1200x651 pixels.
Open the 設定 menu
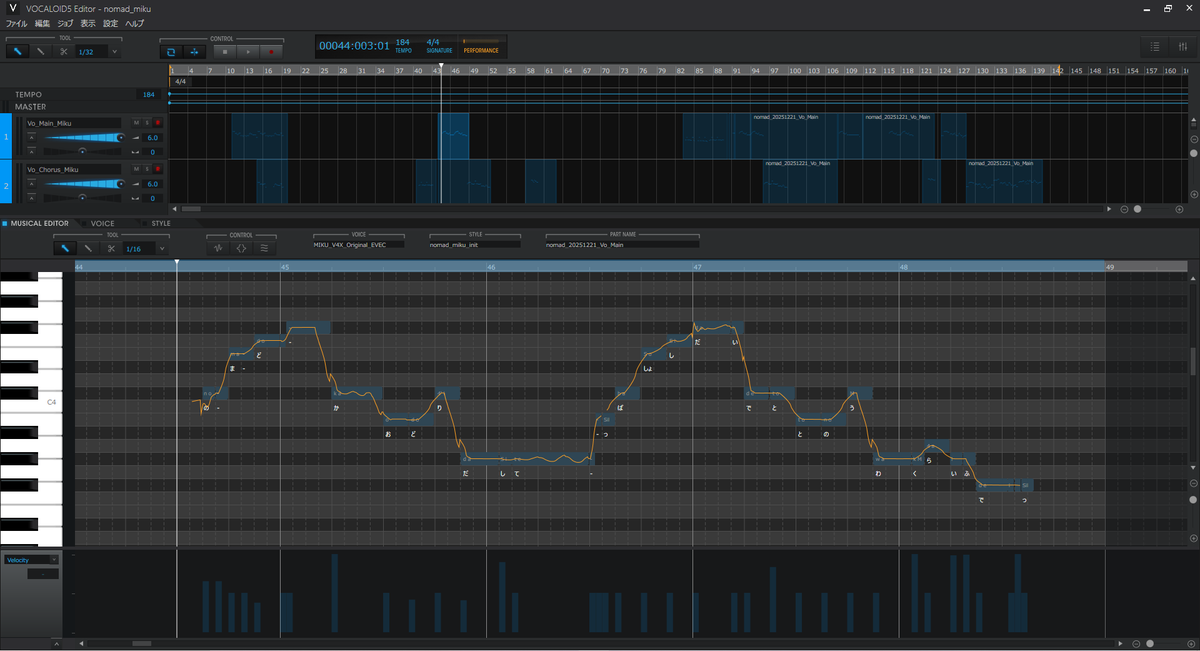click(x=110, y=23)
